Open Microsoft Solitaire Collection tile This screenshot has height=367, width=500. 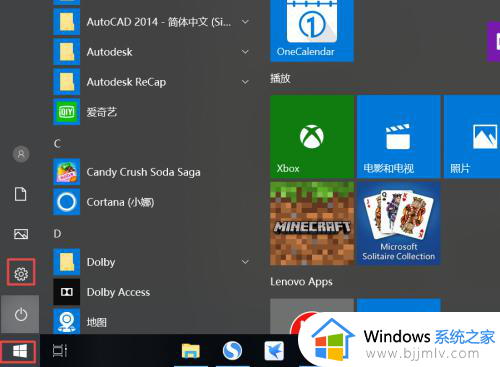(398, 223)
